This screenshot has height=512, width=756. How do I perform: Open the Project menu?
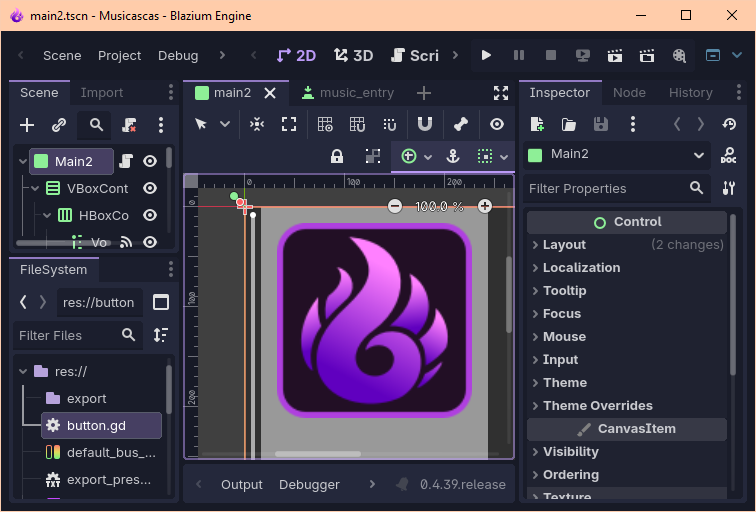(120, 56)
